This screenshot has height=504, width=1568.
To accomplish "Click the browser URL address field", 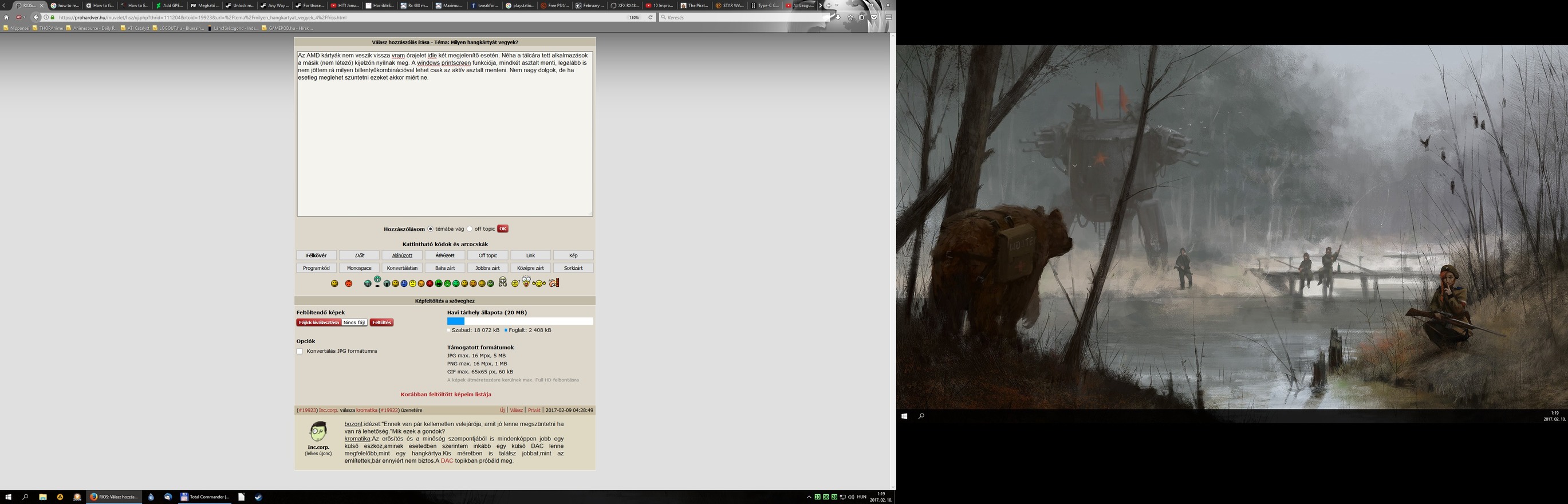I will [x=341, y=17].
